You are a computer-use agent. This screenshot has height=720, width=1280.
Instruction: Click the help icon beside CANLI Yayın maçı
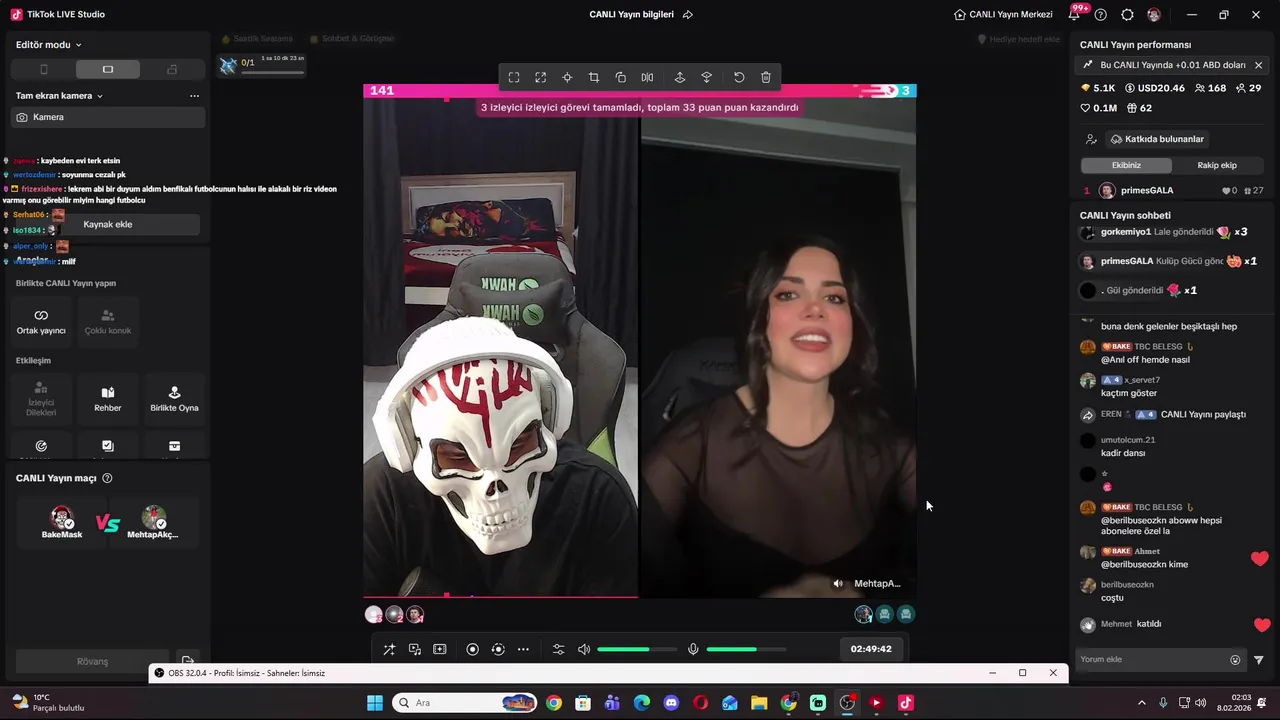point(107,478)
